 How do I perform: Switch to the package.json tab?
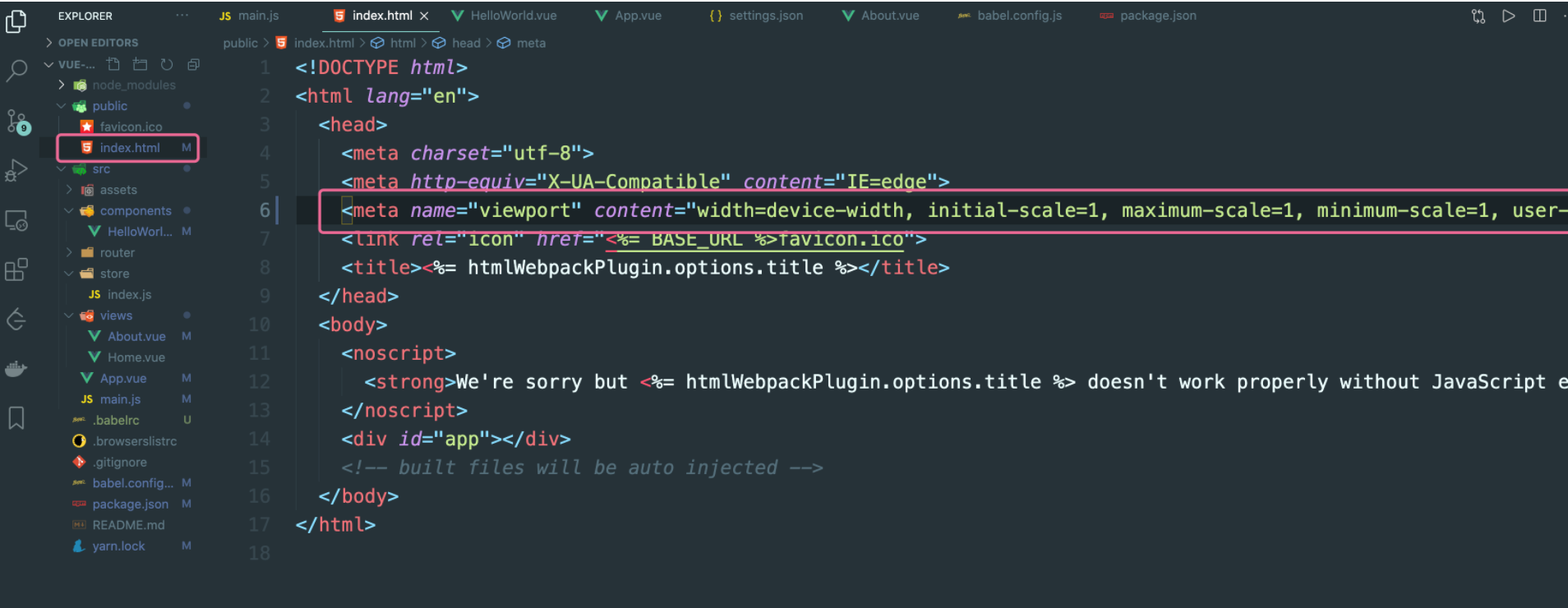point(1148,16)
